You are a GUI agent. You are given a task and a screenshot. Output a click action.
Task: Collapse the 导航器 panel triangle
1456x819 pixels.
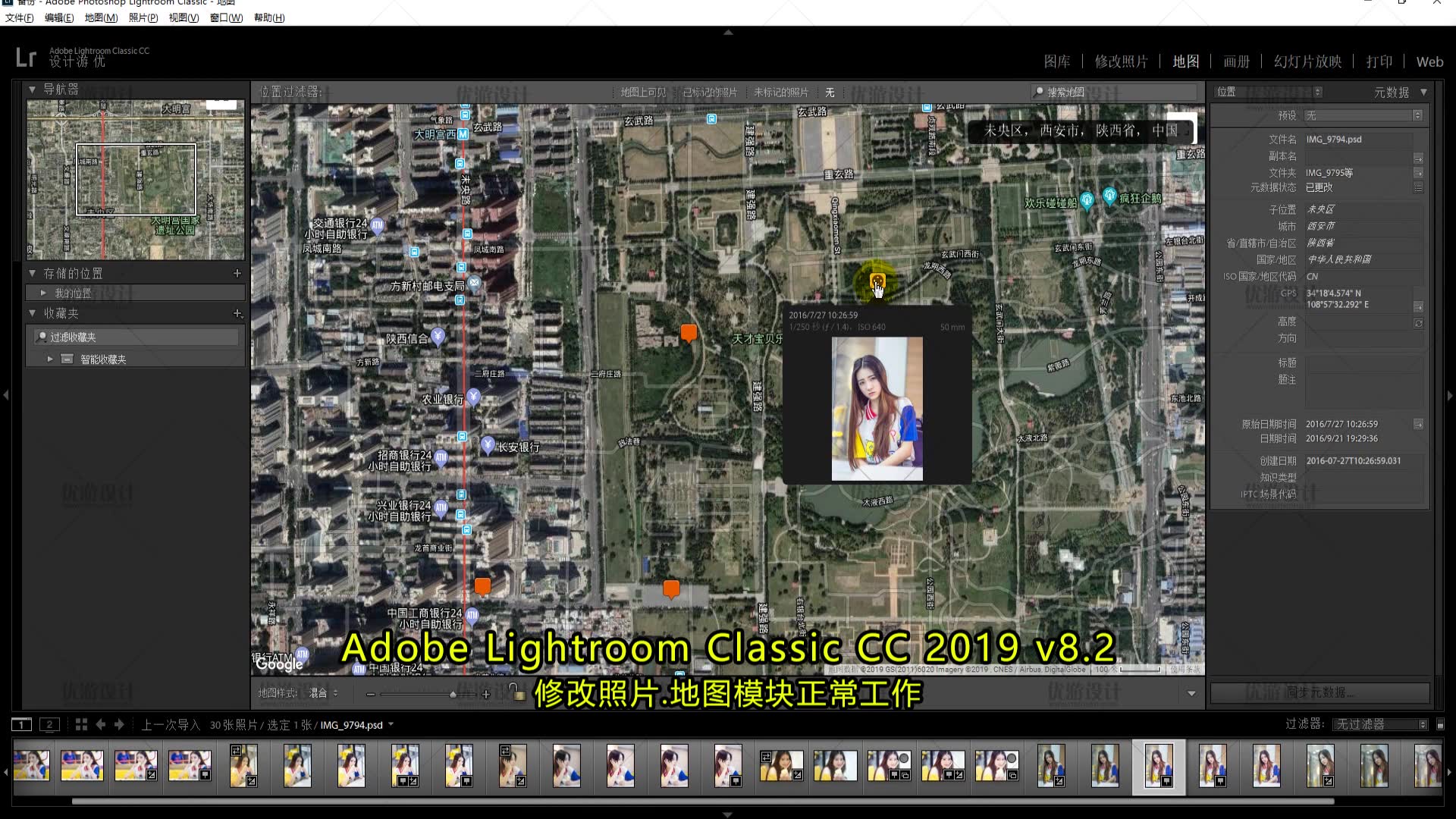click(33, 89)
